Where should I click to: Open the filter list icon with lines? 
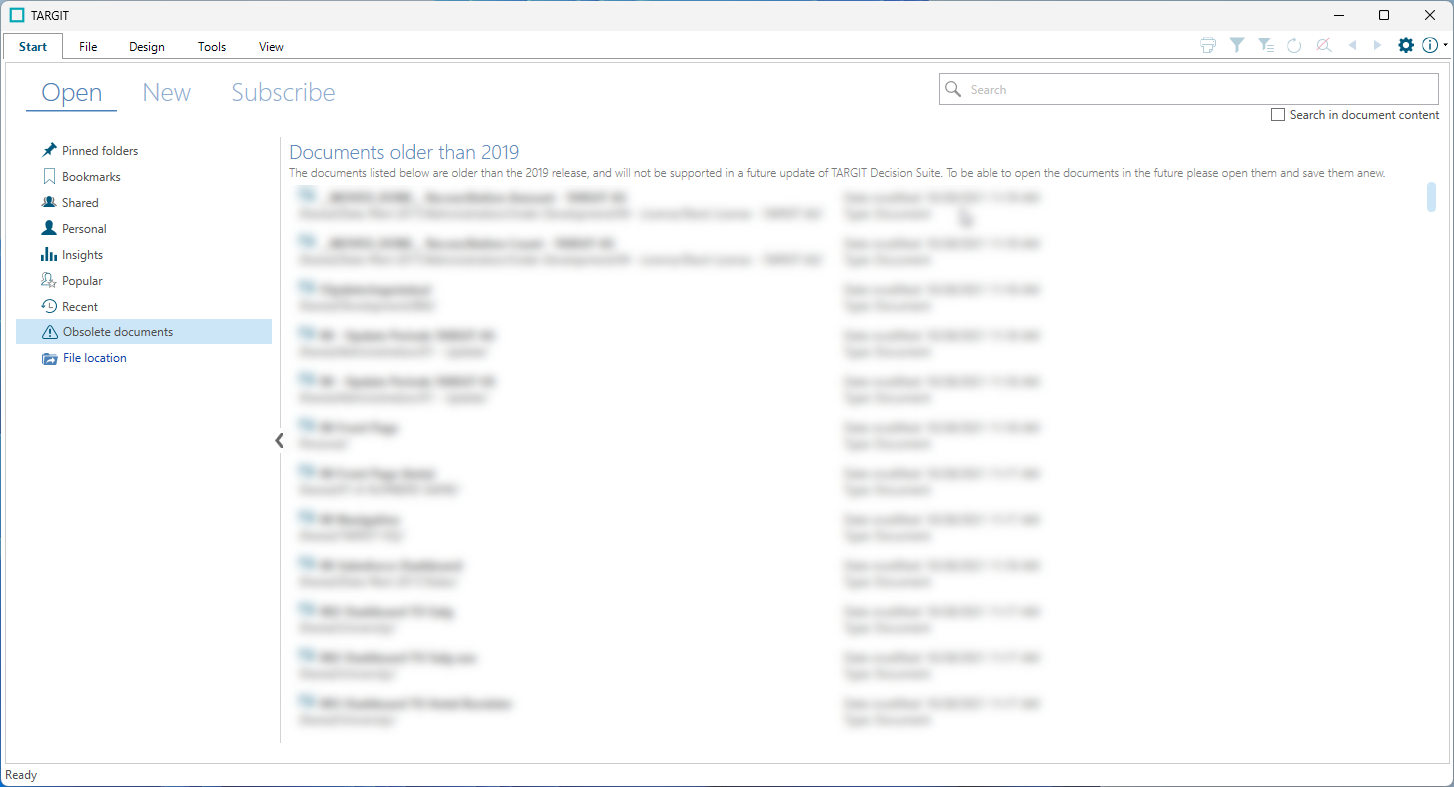pos(1266,45)
